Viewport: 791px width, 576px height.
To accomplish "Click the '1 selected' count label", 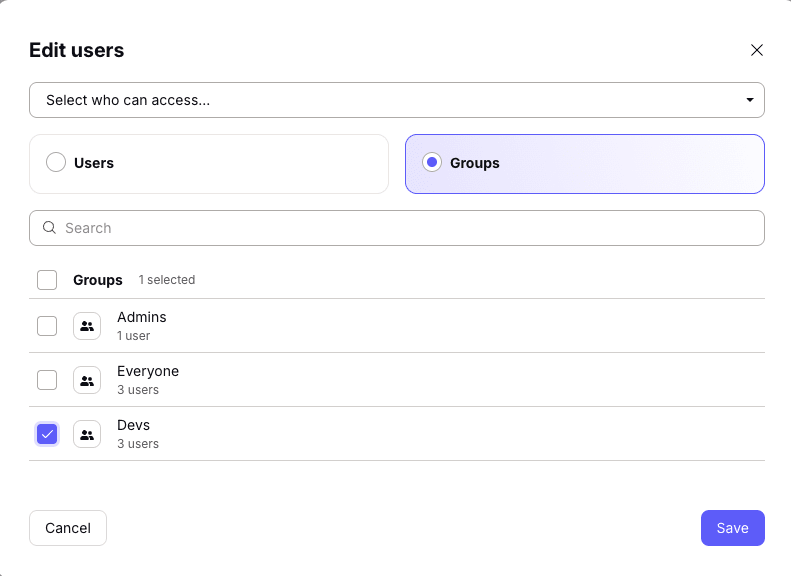I will tap(167, 279).
